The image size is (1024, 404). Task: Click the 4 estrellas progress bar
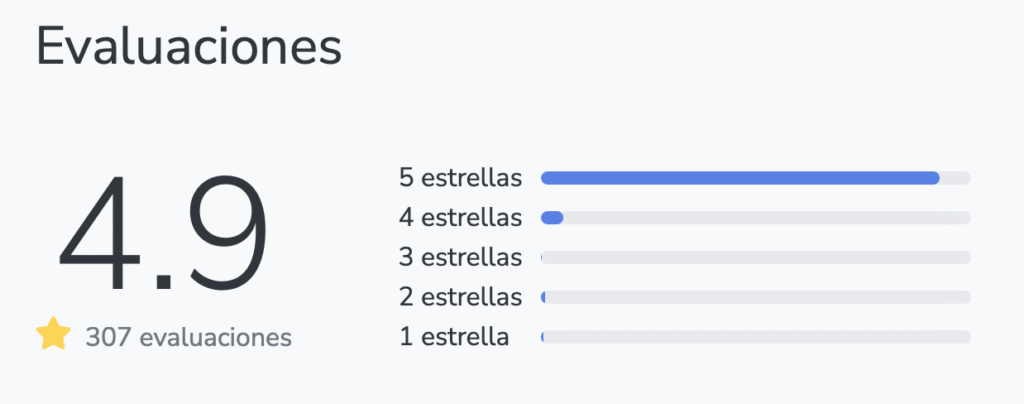[x=756, y=217]
